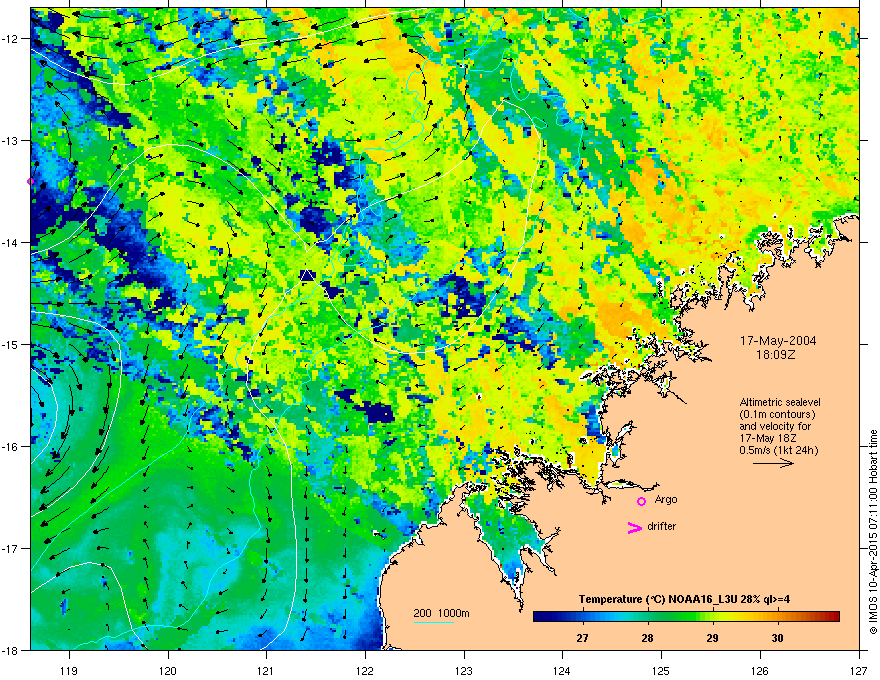The image size is (880, 680).
Task: Click the '200 1000m' depth label
Action: (441, 613)
